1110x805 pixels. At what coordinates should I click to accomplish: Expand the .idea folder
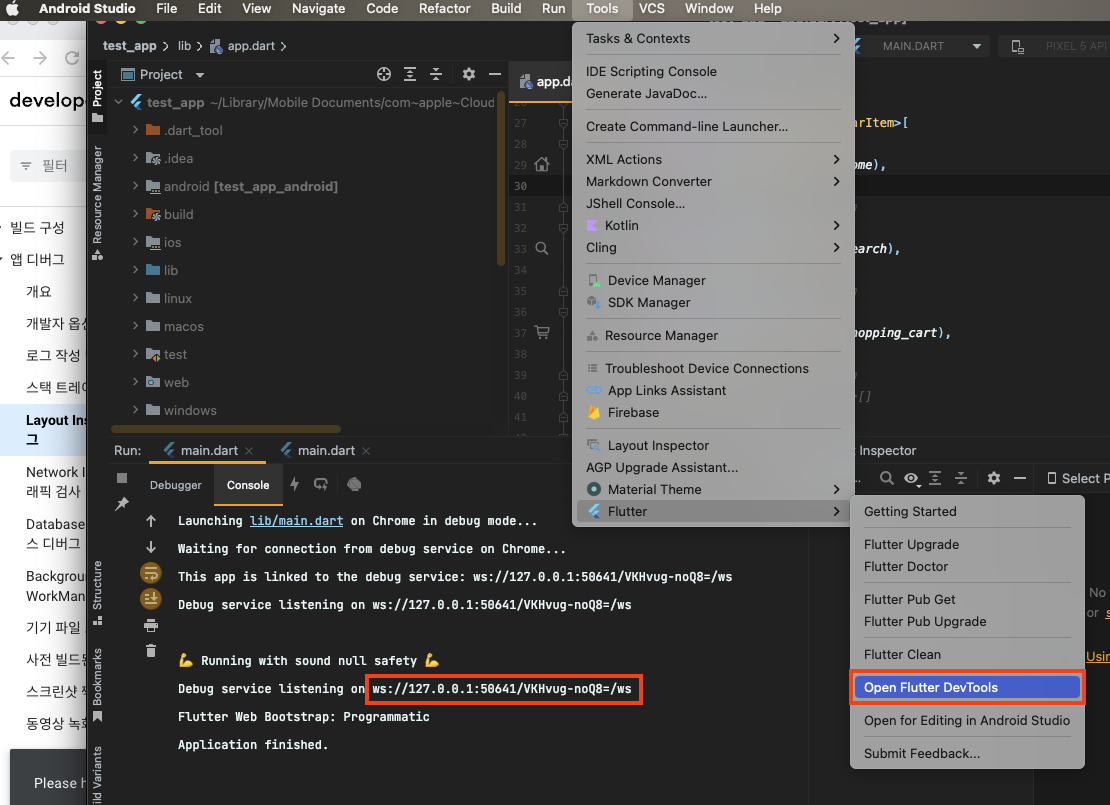tap(135, 158)
